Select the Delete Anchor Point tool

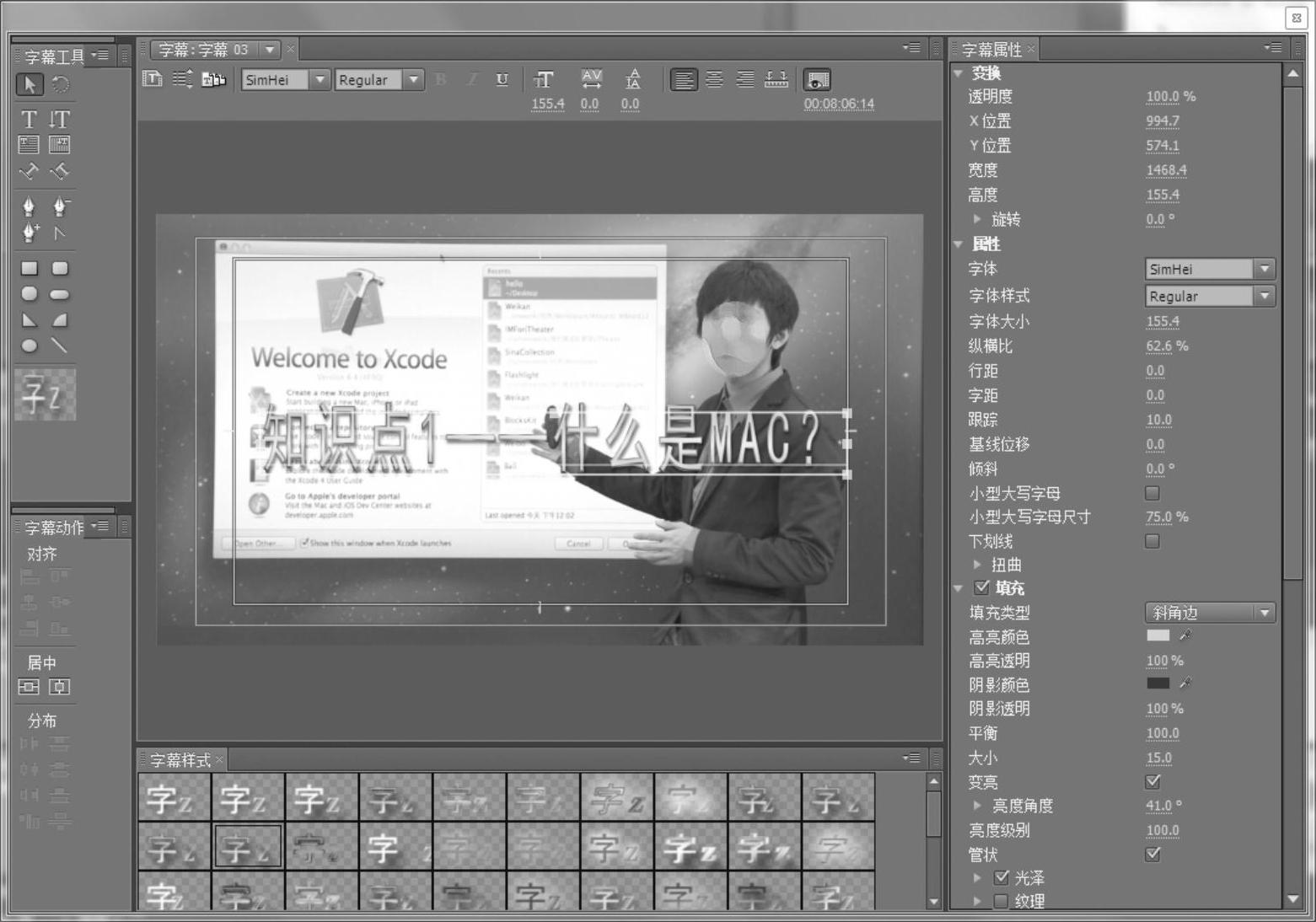pos(60,206)
